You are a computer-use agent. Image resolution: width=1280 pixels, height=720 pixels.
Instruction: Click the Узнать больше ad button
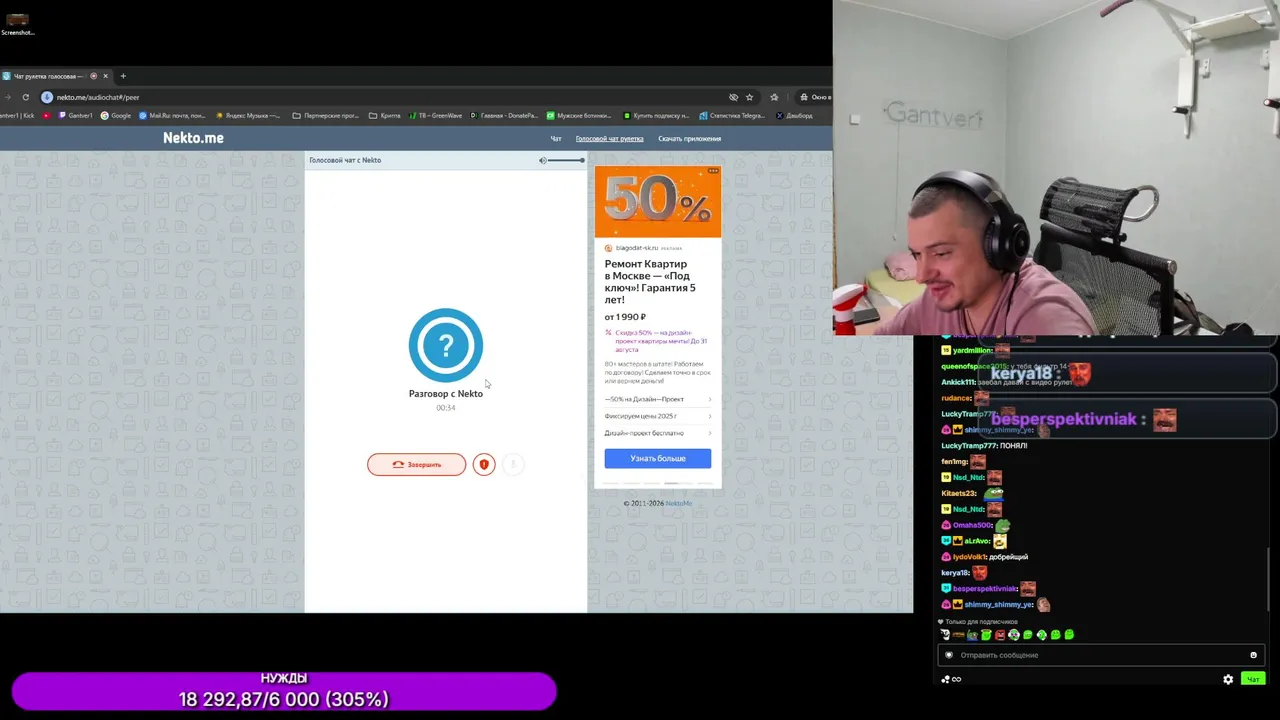[x=657, y=458]
